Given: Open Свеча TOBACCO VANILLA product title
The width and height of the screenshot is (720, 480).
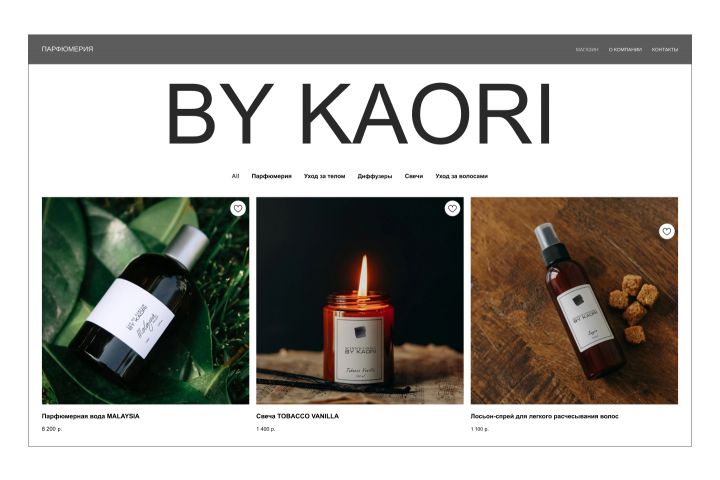Looking at the screenshot, I should point(298,416).
